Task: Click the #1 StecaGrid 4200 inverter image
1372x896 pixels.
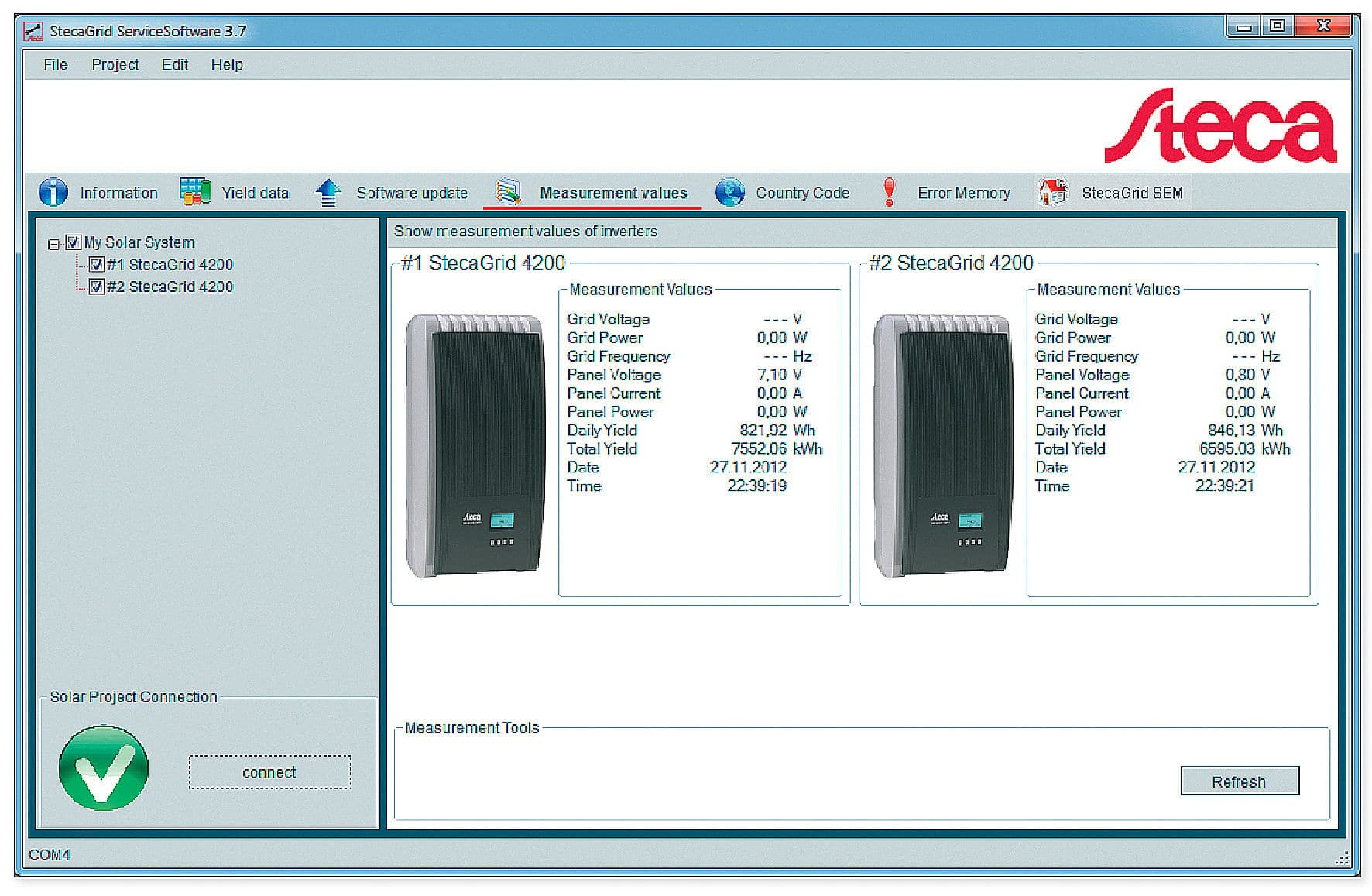Action: pyautogui.click(x=474, y=445)
